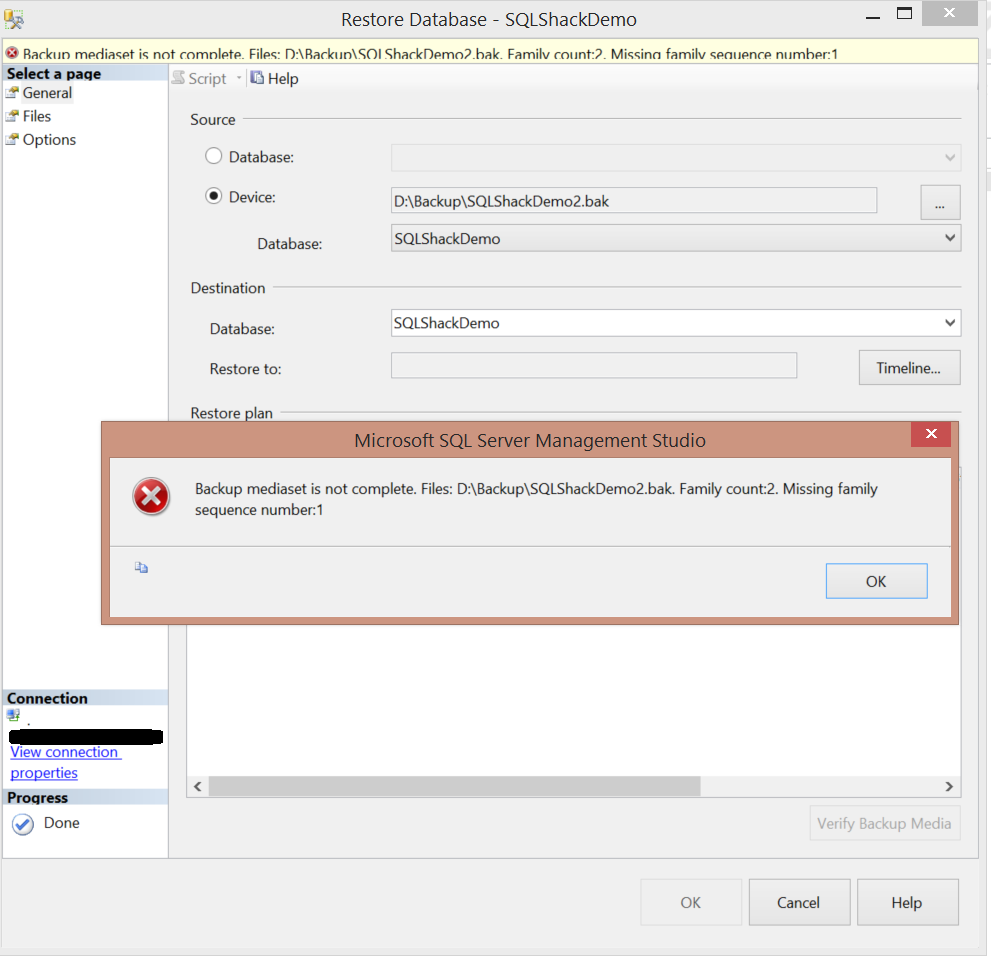Click the Restore to field

pos(593,365)
